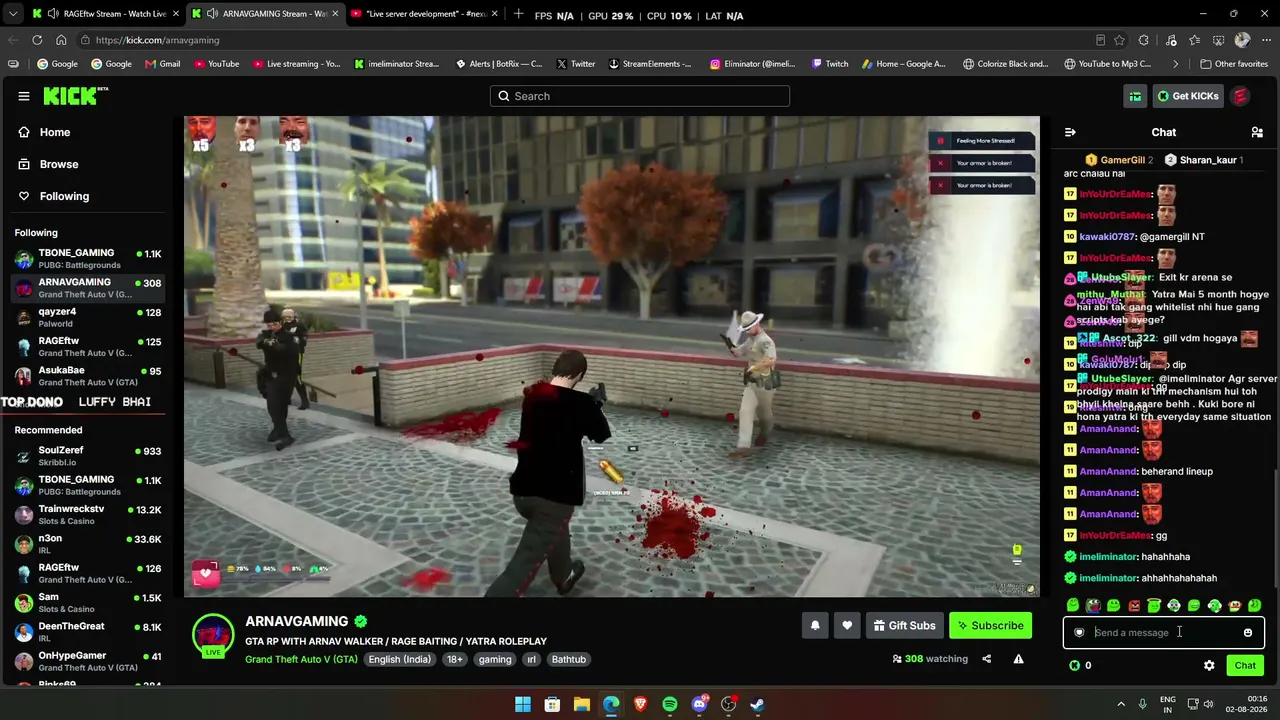
Task: Focus the Send a message input
Action: [x=1164, y=633]
